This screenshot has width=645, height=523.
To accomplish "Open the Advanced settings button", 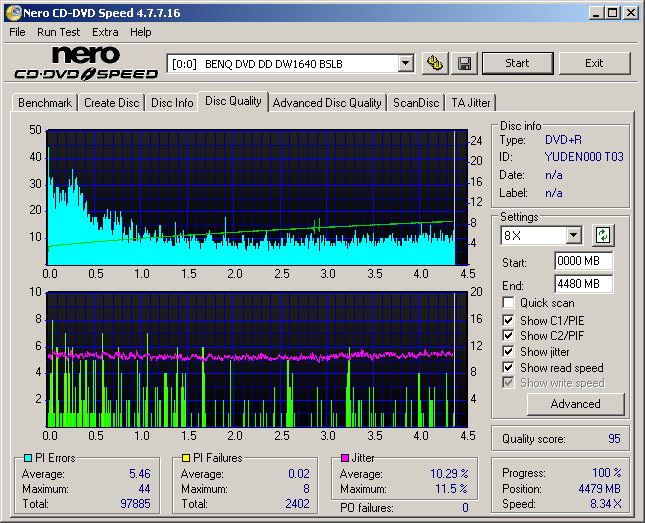I will pos(575,404).
